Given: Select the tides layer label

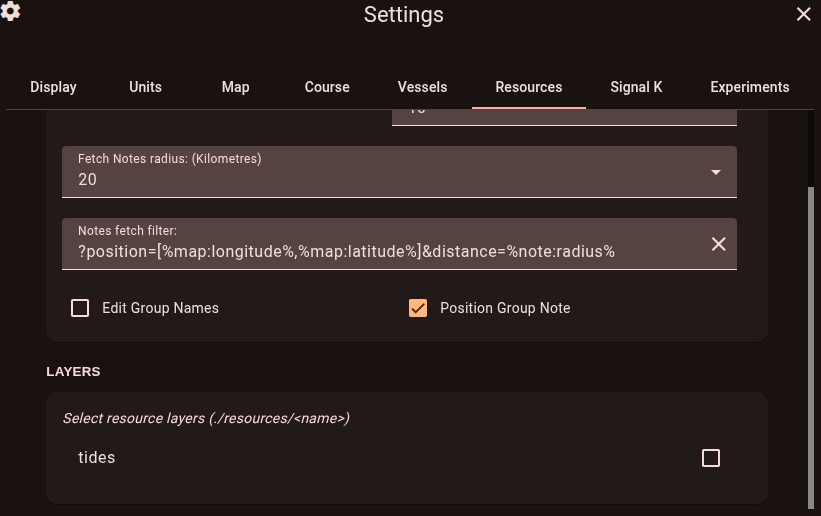Looking at the screenshot, I should pos(97,458).
